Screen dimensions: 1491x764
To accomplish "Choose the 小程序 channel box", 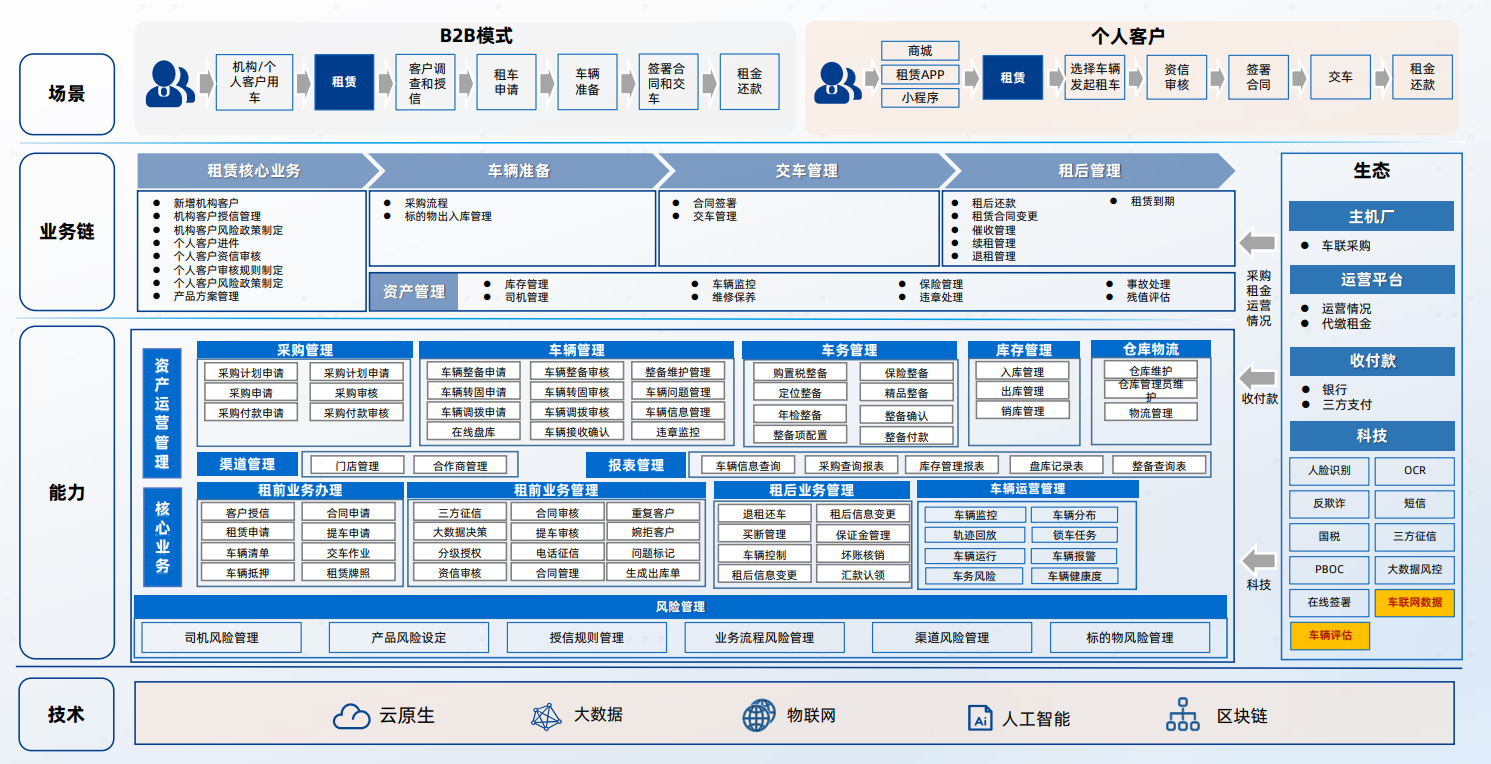I will click(x=920, y=98).
